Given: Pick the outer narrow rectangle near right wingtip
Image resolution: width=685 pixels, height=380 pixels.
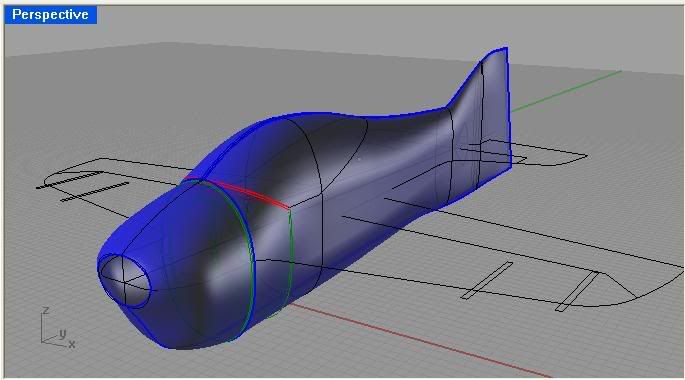Looking at the screenshot, I should [x=578, y=291].
